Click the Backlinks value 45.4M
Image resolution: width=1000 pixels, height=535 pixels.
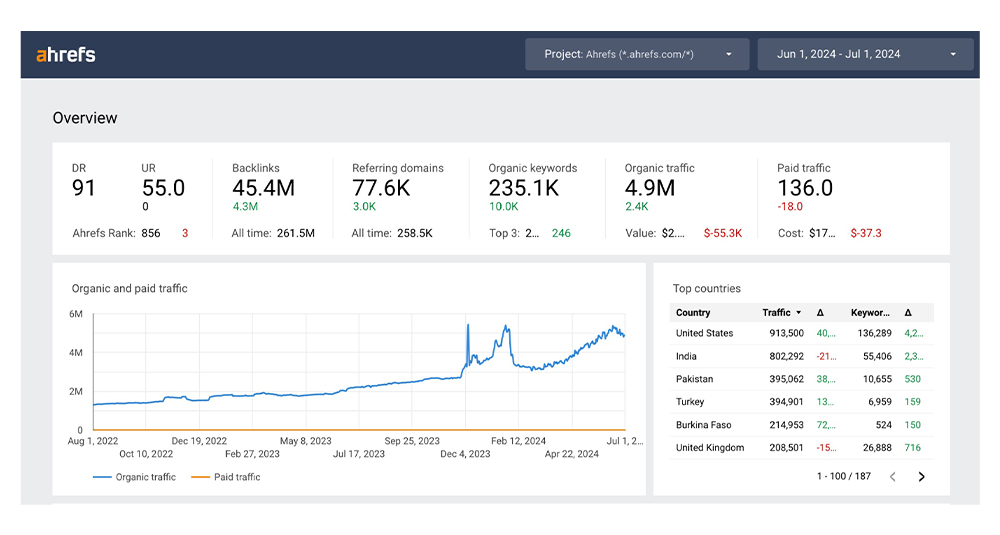click(263, 188)
